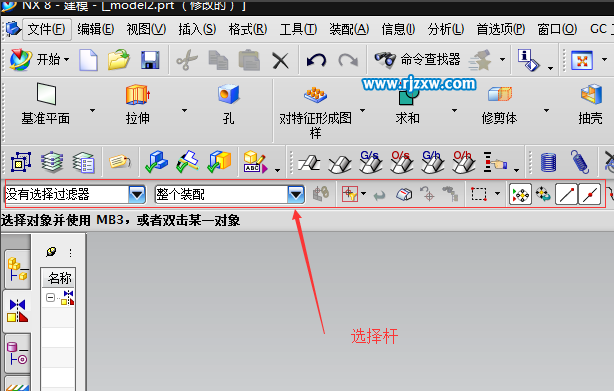Open the 编辑(E) menu
Viewport: 614px width, 391px height.
pyautogui.click(x=96, y=29)
